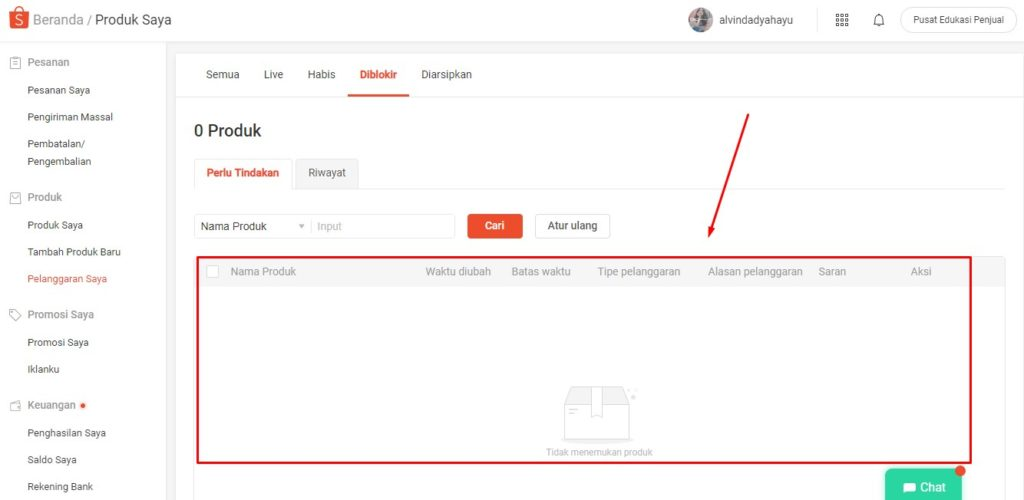Open Pembatalan/Pengembalian sidebar link

(x=59, y=153)
